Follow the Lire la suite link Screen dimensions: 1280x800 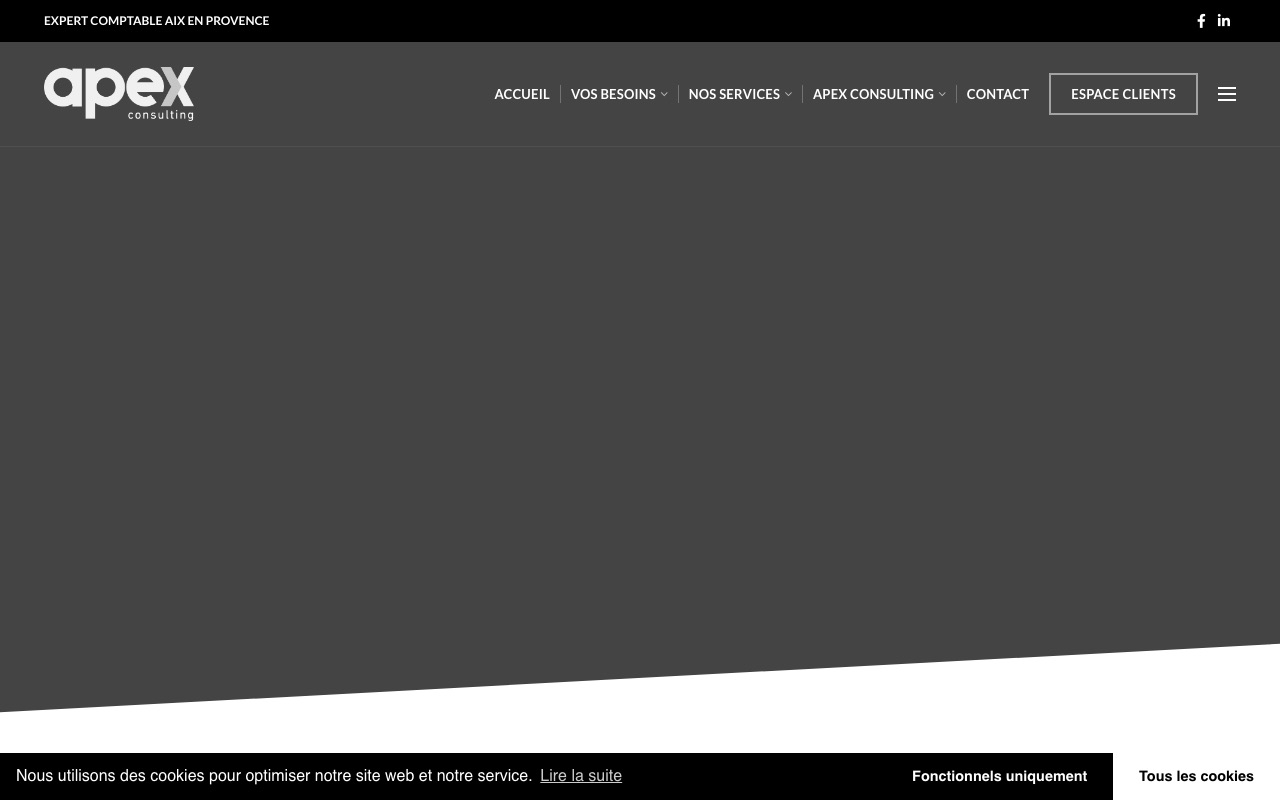[581, 776]
